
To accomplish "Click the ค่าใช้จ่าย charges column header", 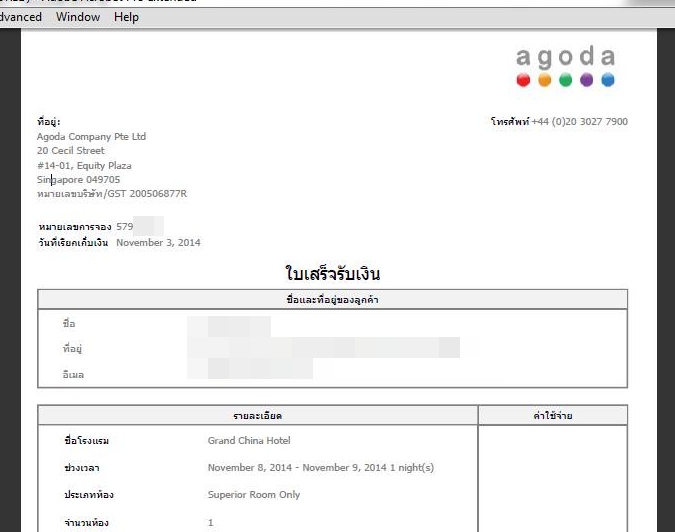I will click(553, 416).
